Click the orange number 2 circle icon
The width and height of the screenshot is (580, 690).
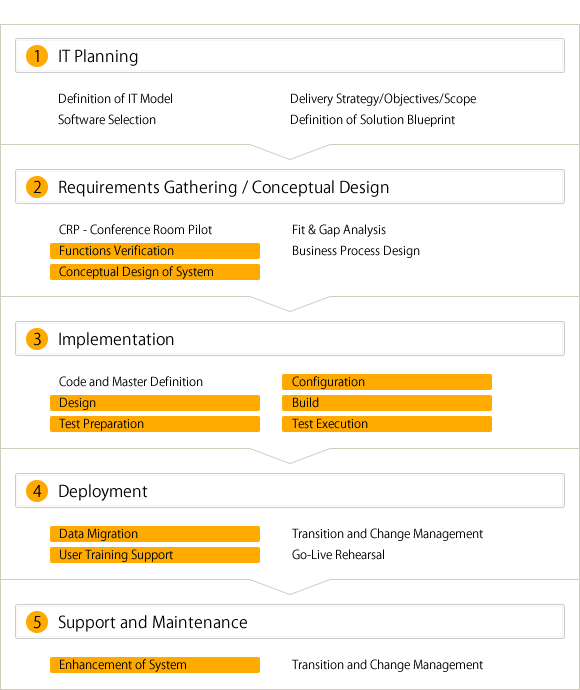coord(37,187)
